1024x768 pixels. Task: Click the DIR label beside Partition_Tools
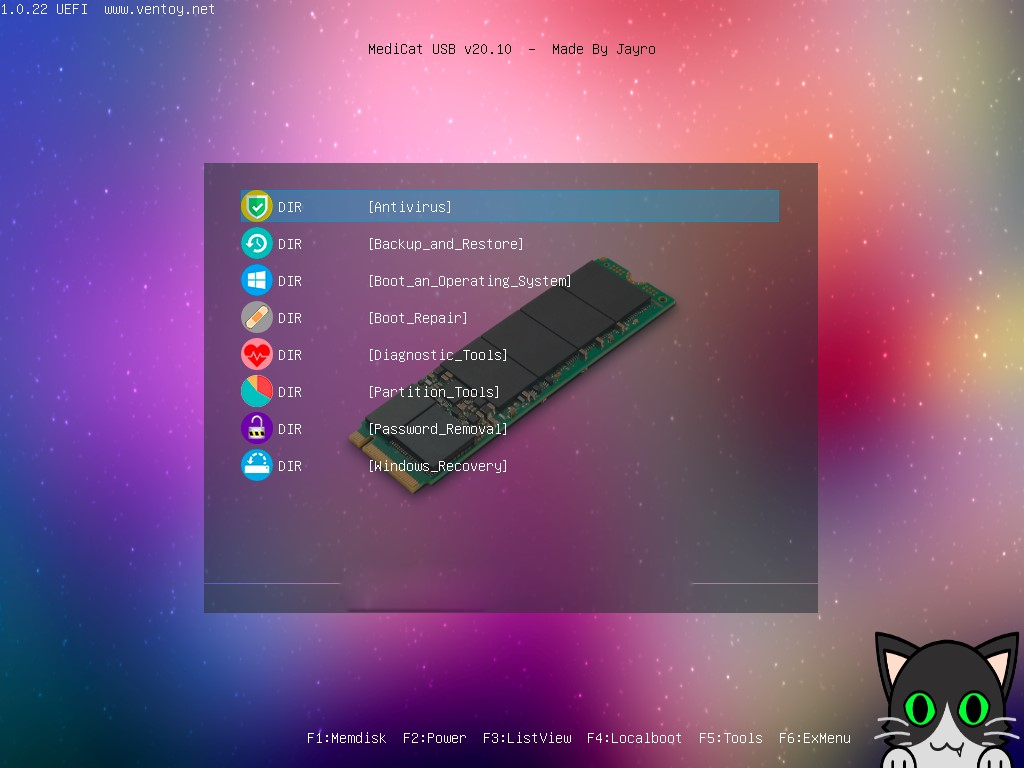(x=290, y=392)
